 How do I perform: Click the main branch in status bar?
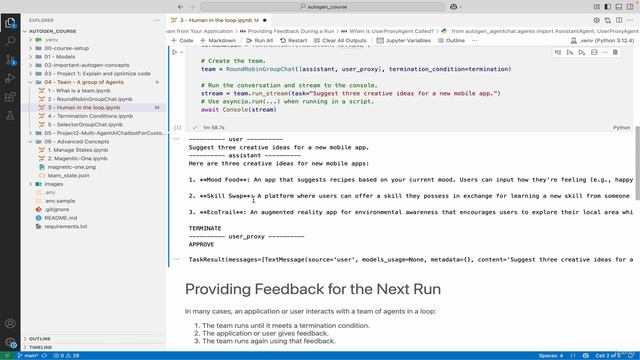pyautogui.click(x=27, y=356)
